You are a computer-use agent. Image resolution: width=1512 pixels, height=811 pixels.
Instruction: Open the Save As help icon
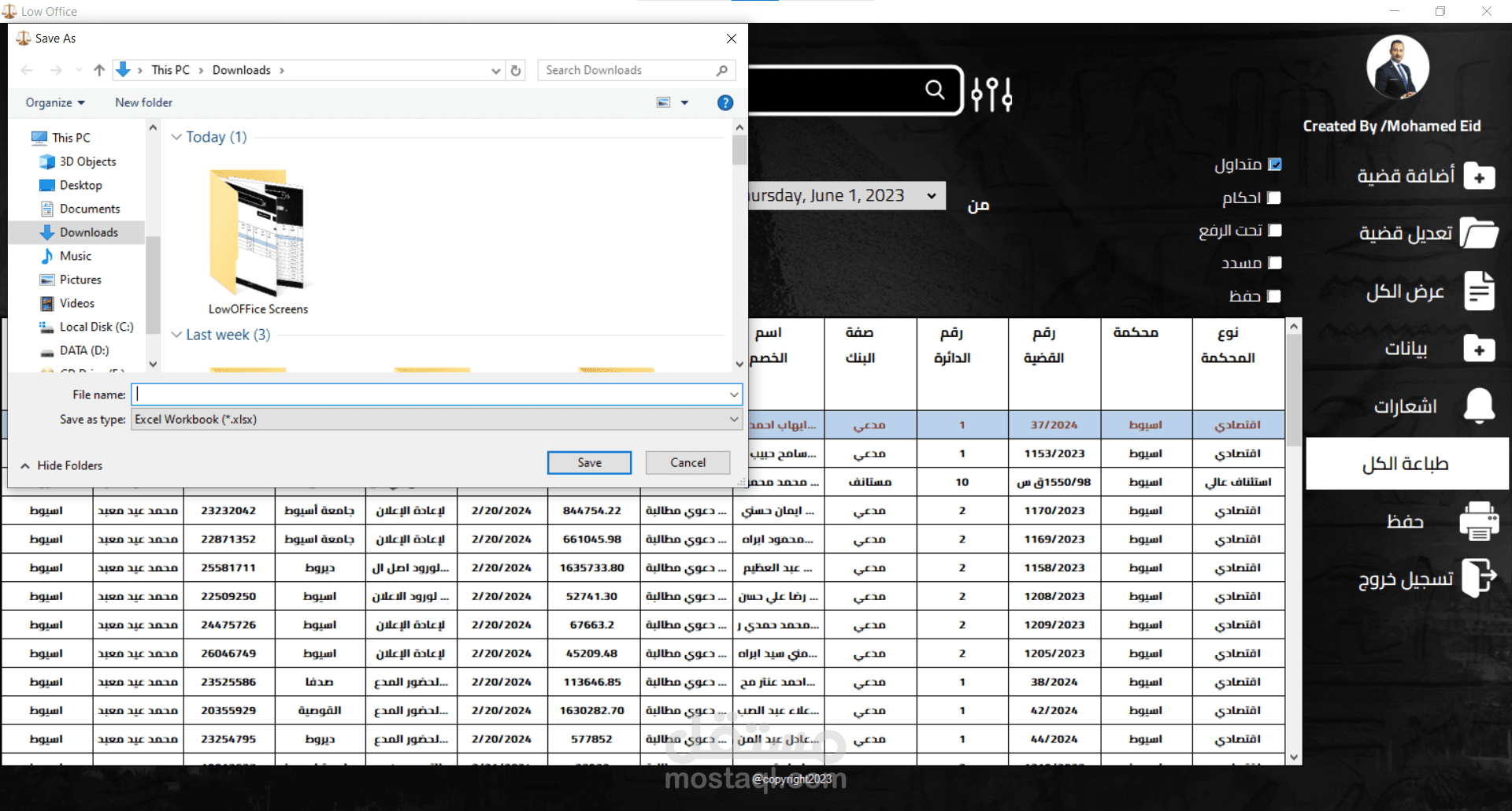click(x=725, y=102)
